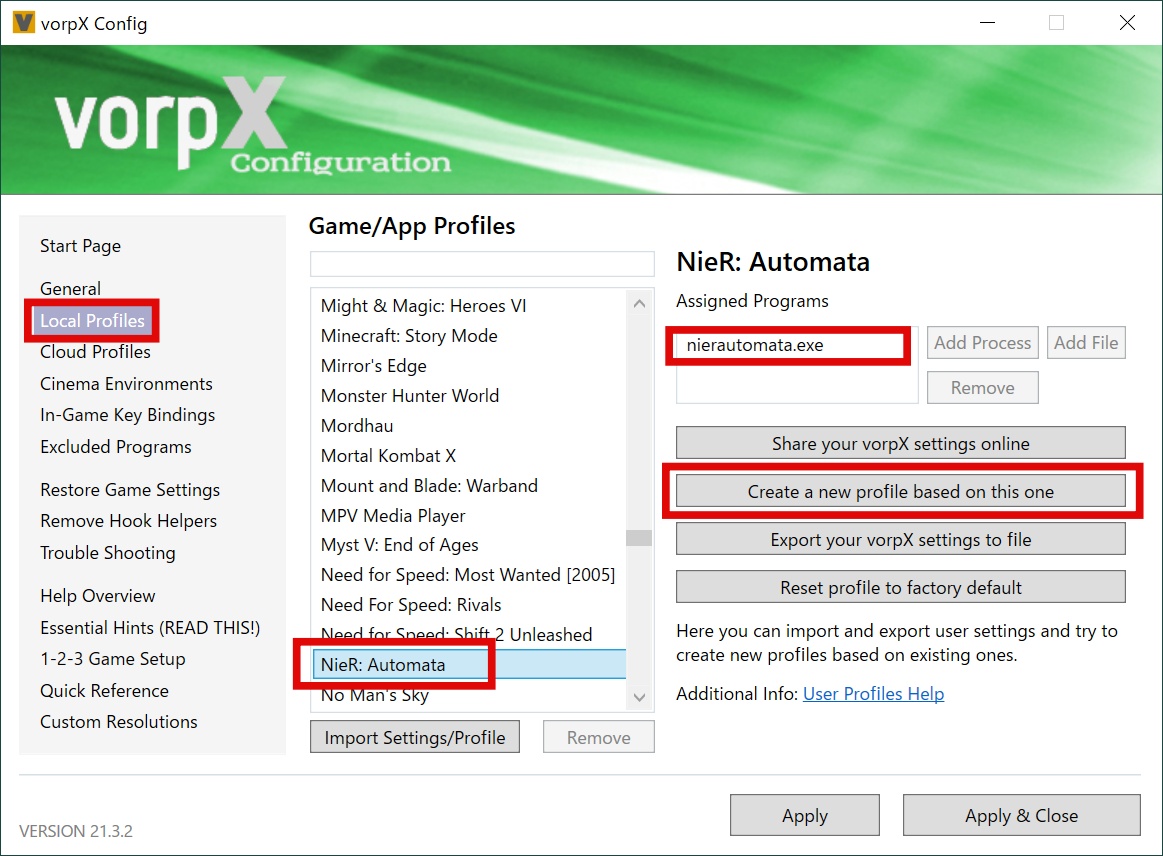
Task: Select Excluded Programs in sidebar
Action: click(115, 447)
